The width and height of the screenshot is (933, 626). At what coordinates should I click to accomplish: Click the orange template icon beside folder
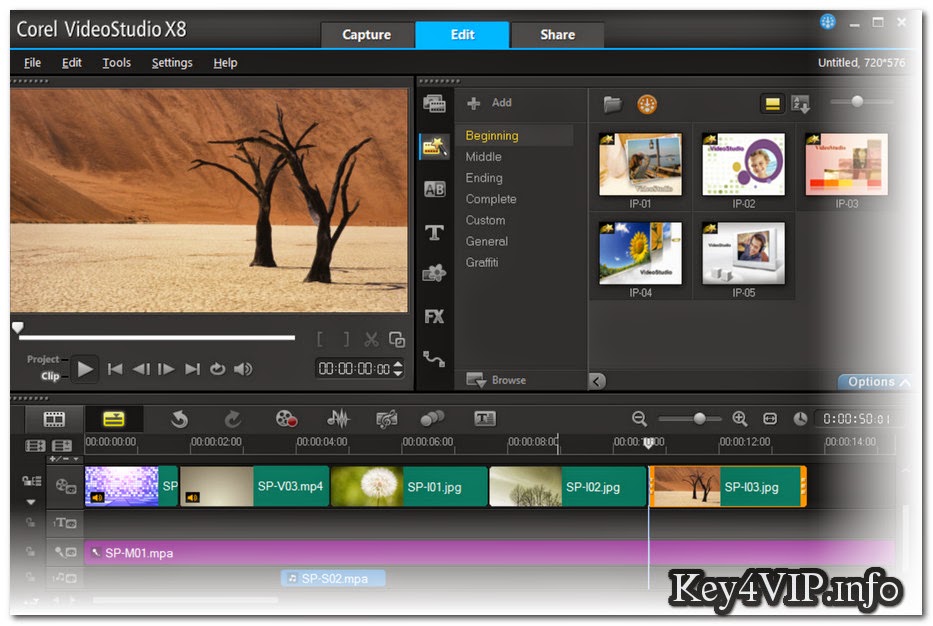[x=647, y=104]
